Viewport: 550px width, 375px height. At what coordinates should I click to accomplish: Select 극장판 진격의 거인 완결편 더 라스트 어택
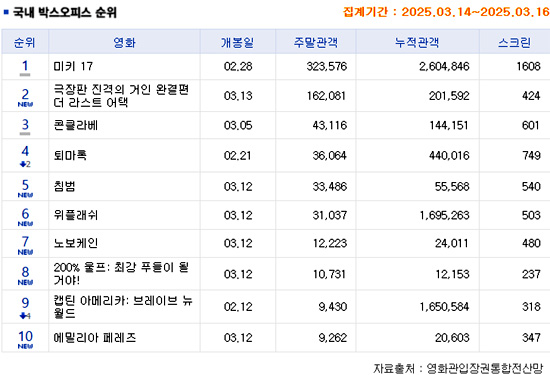pos(121,96)
